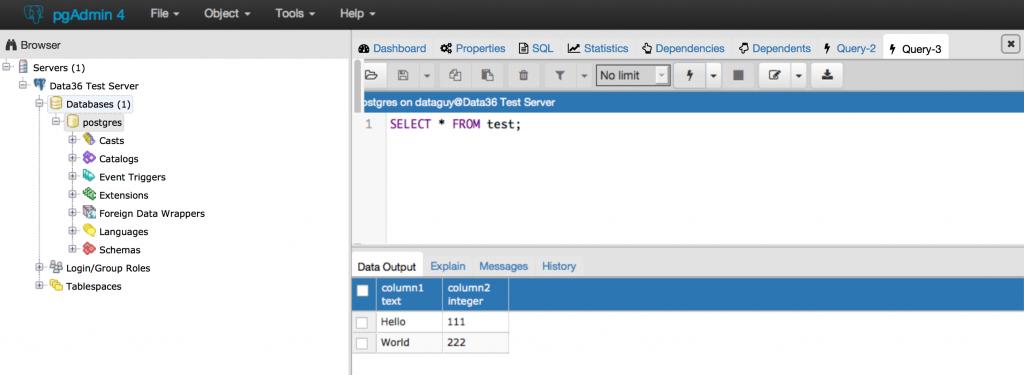The width and height of the screenshot is (1024, 375).
Task: Switch to the SQL tab
Action: click(x=536, y=48)
